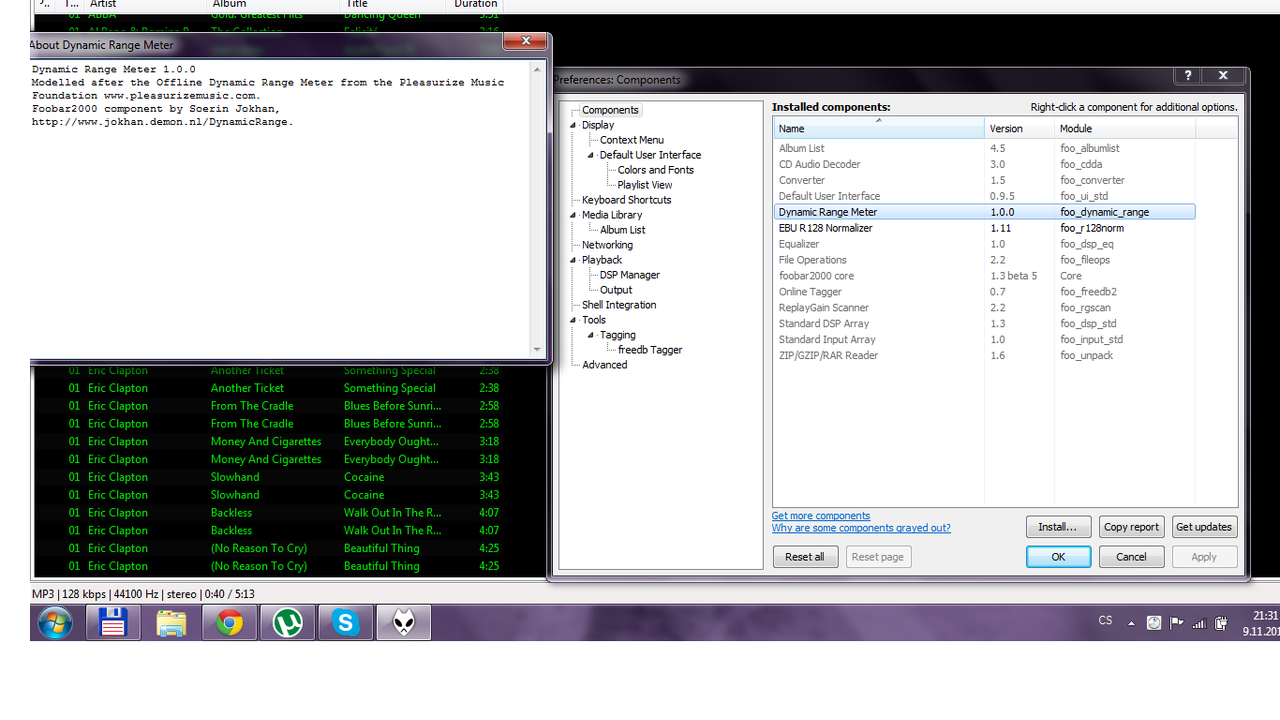Collapse the Tagging tree node
This screenshot has width=1280, height=720.
tap(591, 335)
